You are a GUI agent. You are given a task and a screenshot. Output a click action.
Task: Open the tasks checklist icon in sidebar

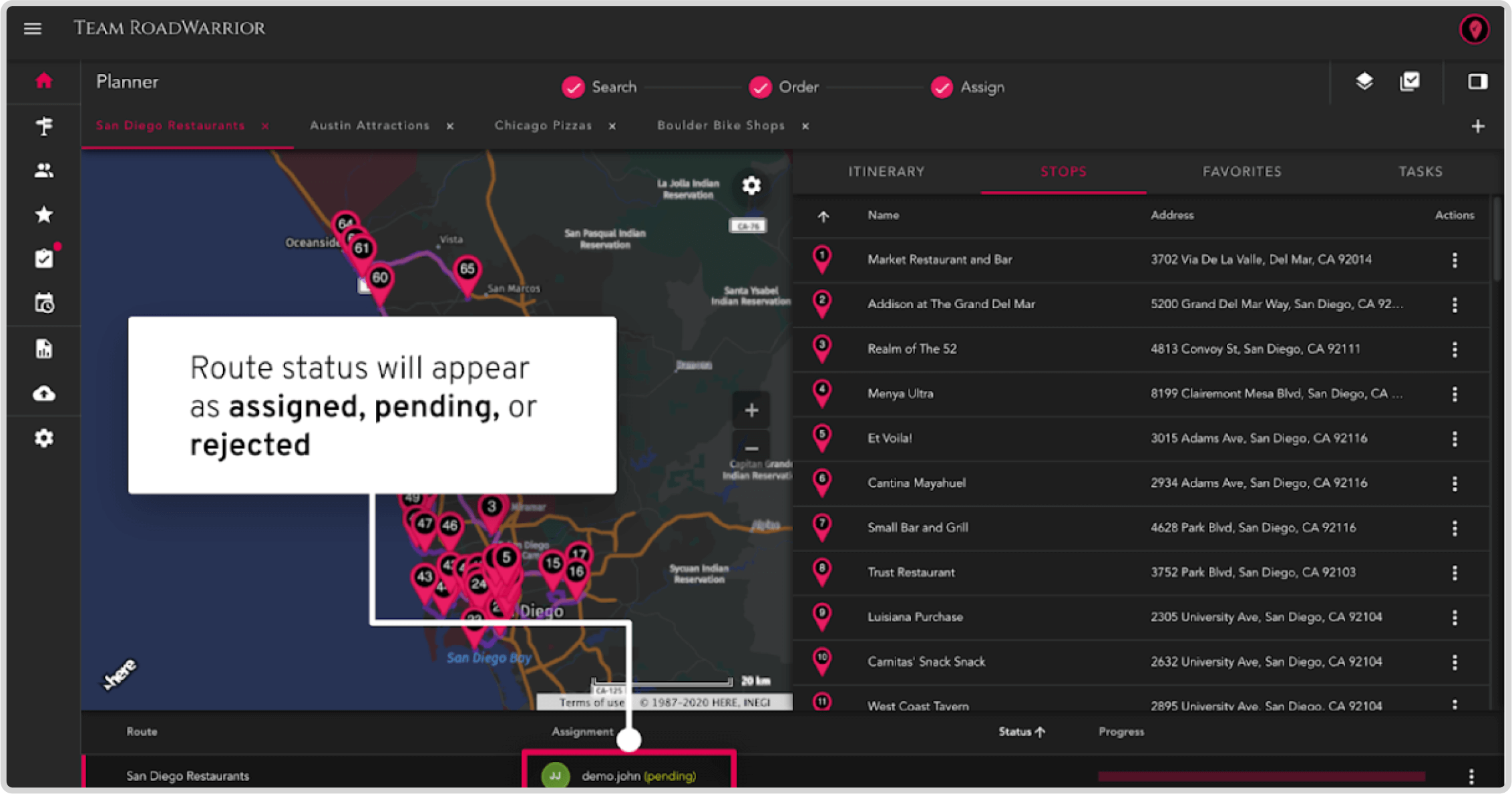[44, 258]
